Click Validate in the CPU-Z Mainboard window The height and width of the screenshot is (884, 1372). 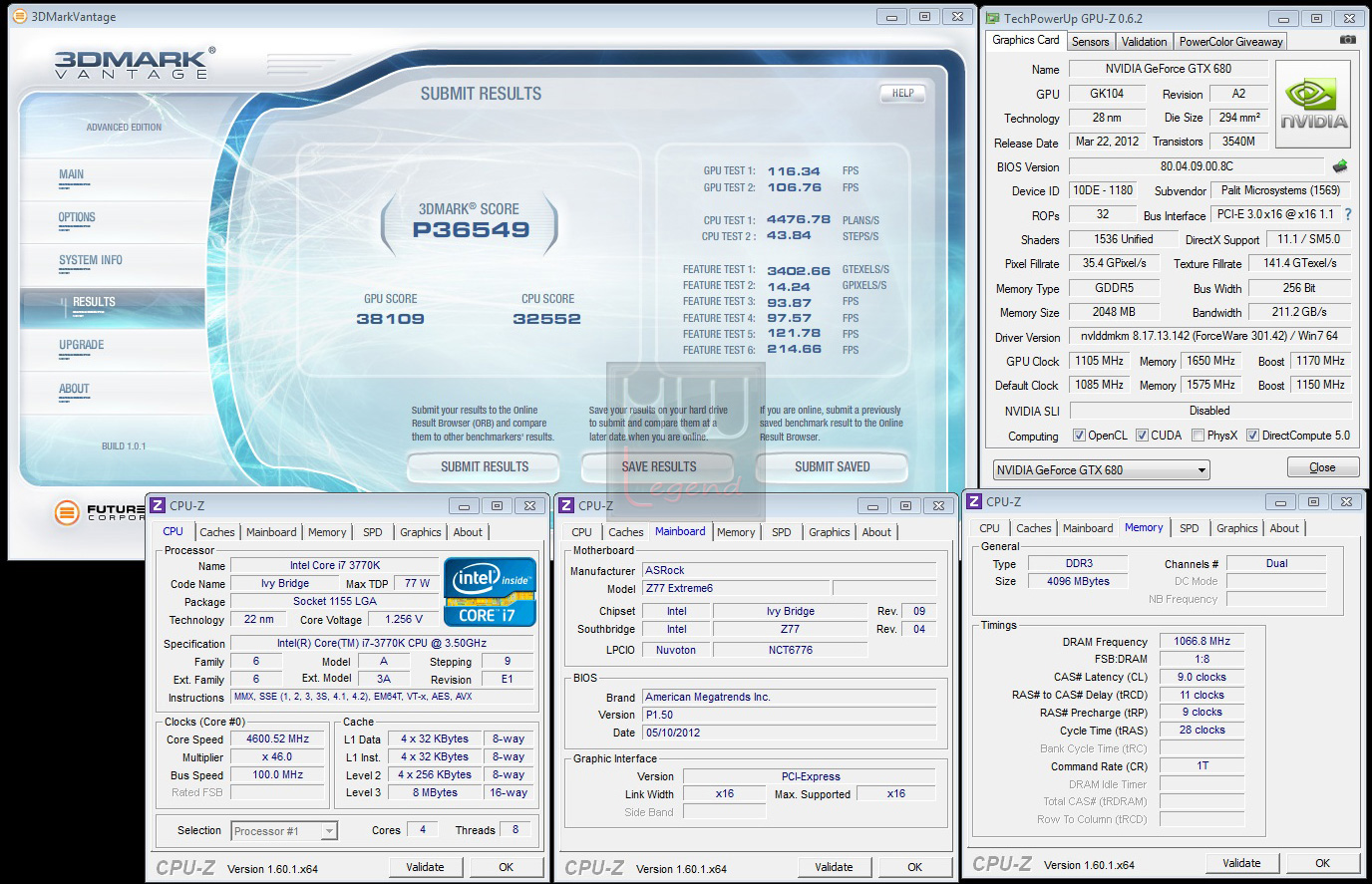(834, 867)
